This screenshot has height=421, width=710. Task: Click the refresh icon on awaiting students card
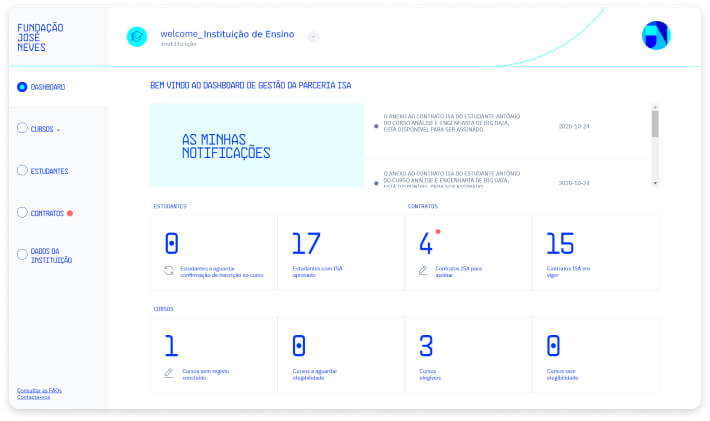(169, 270)
